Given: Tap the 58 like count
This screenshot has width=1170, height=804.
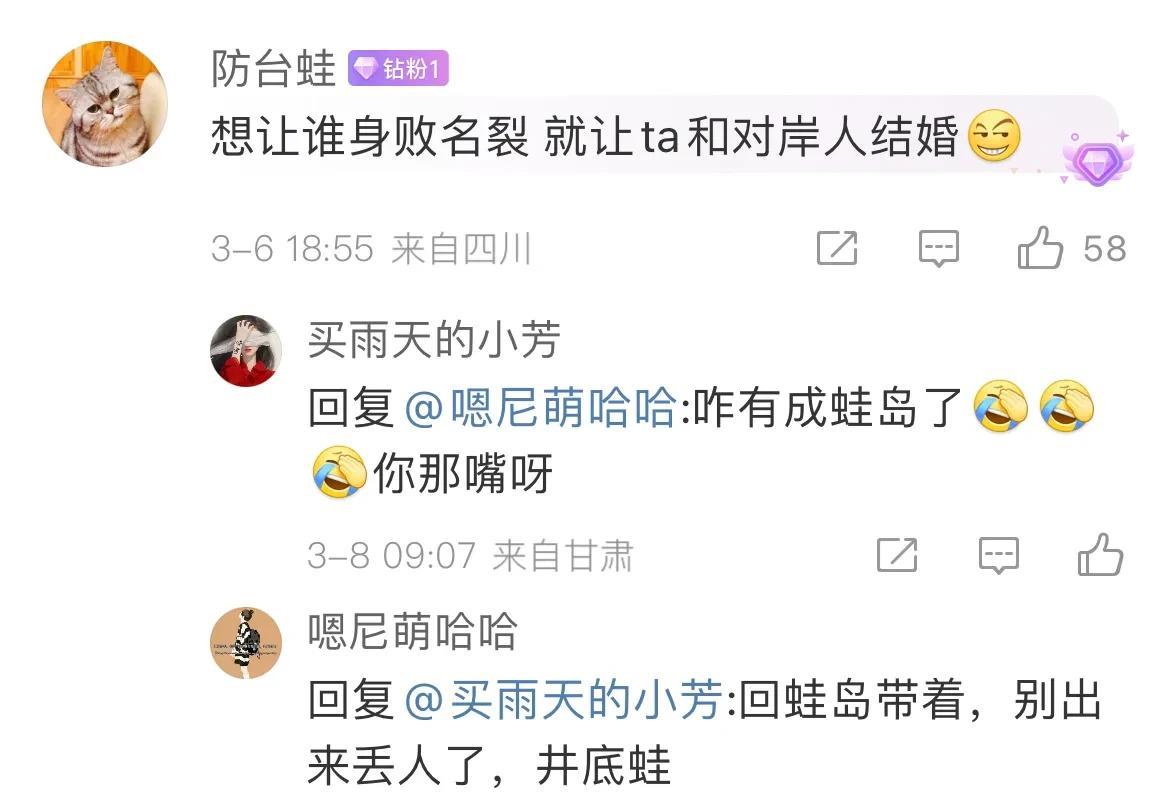Looking at the screenshot, I should pyautogui.click(x=1104, y=249).
